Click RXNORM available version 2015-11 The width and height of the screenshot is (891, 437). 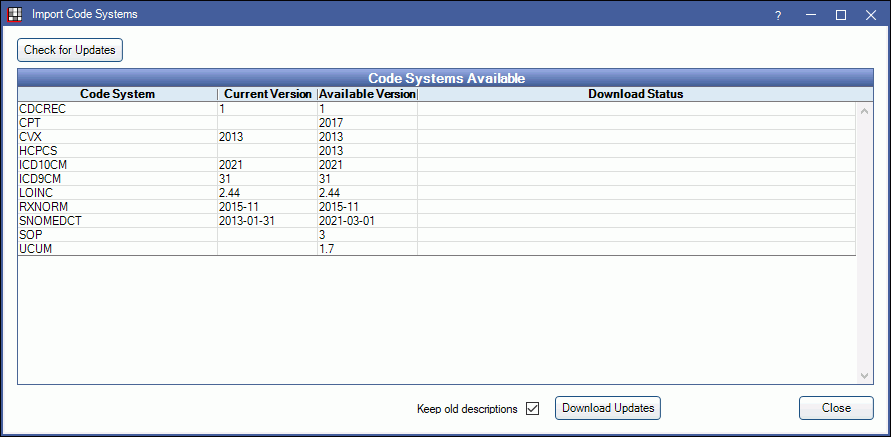coord(339,207)
